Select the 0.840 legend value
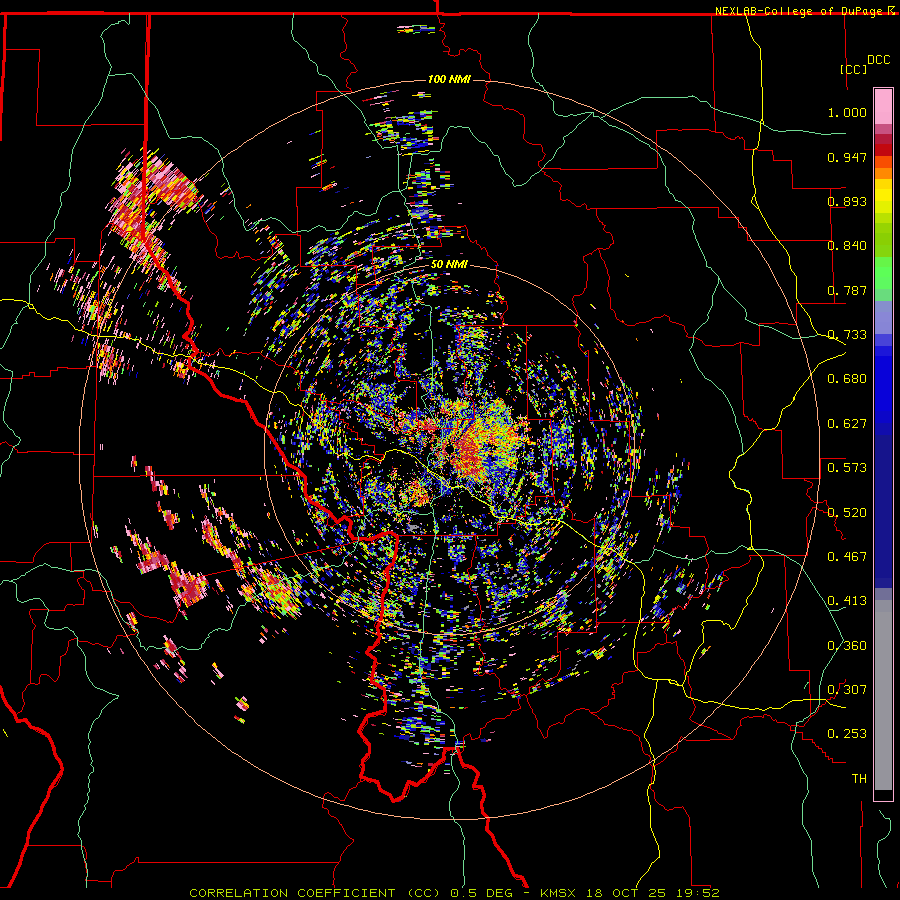This screenshot has width=900, height=900. click(847, 246)
